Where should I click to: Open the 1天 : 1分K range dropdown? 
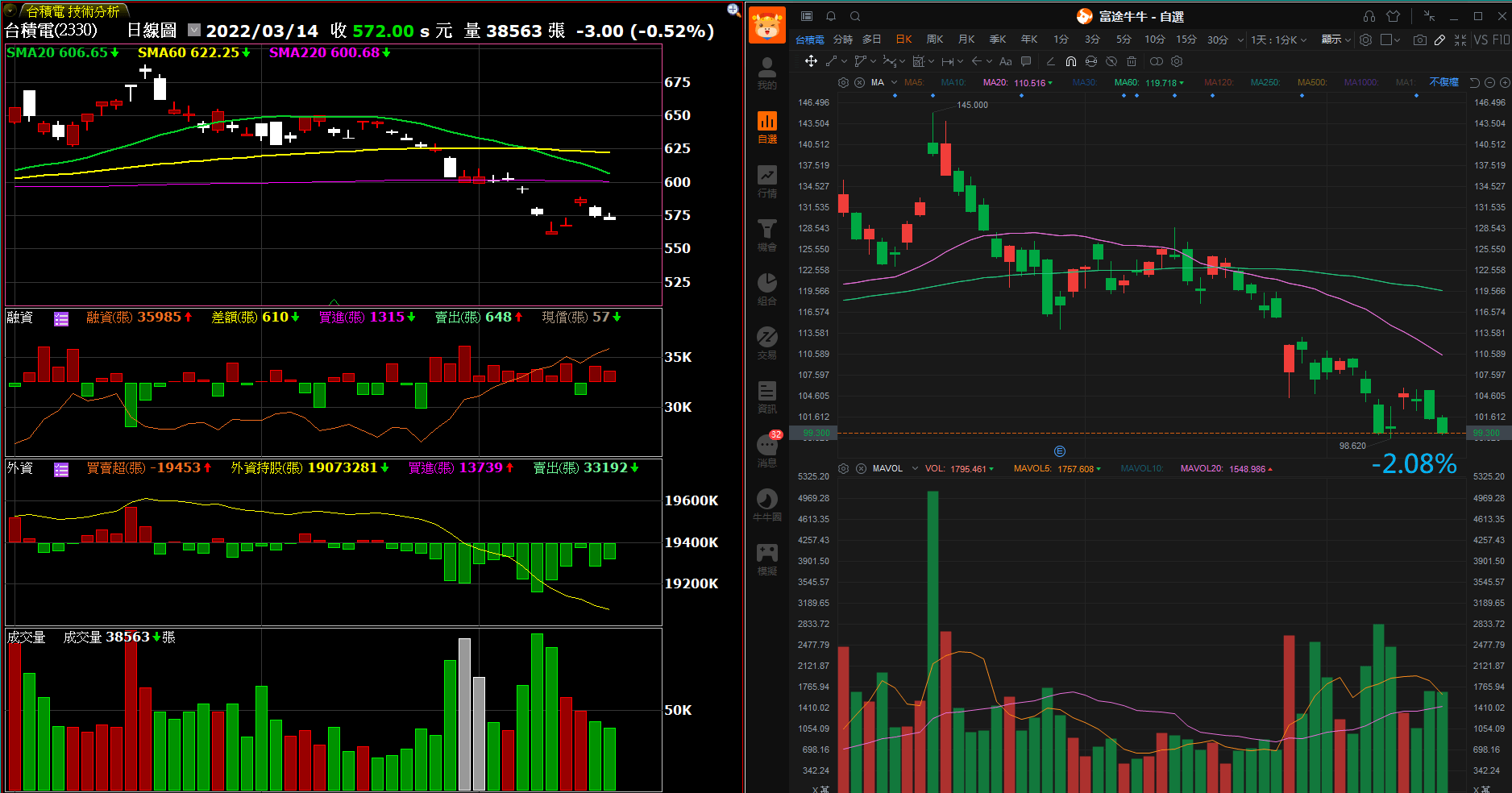tap(1278, 39)
